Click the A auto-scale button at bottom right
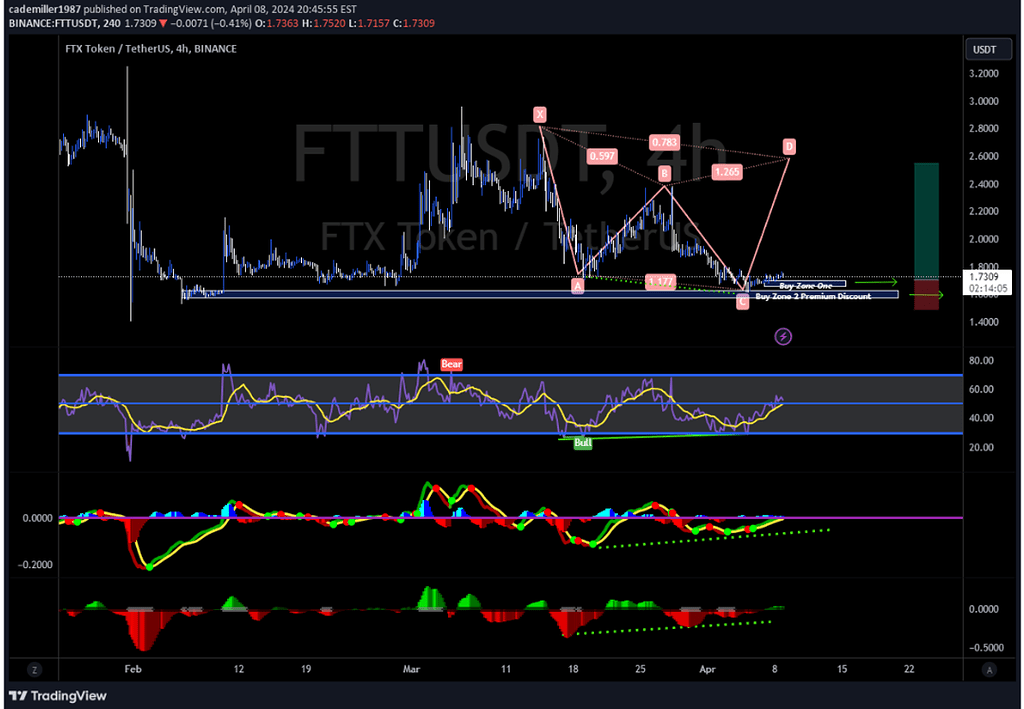Viewport: 1024px width, 709px height. coord(989,669)
